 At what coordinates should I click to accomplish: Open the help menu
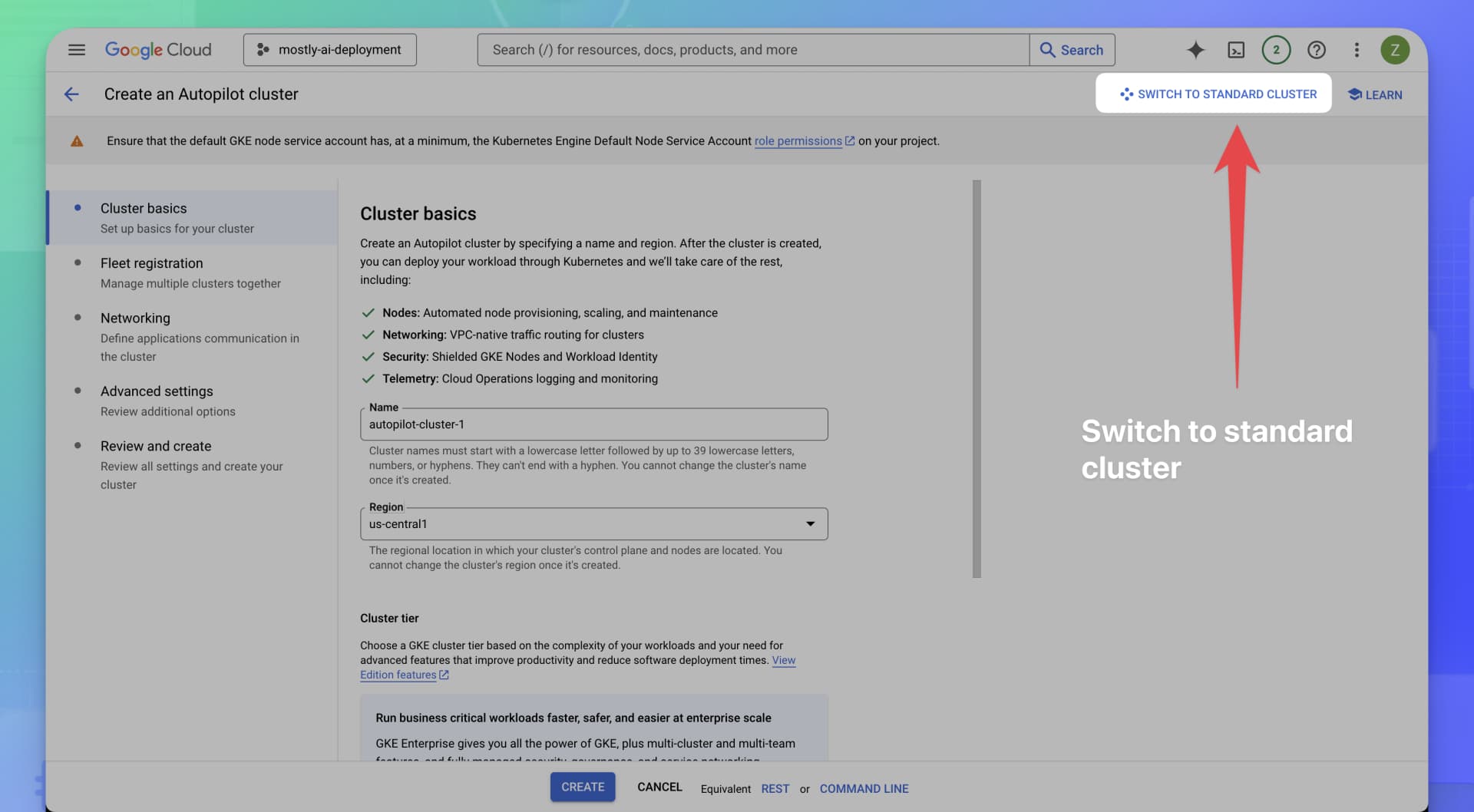click(1316, 49)
